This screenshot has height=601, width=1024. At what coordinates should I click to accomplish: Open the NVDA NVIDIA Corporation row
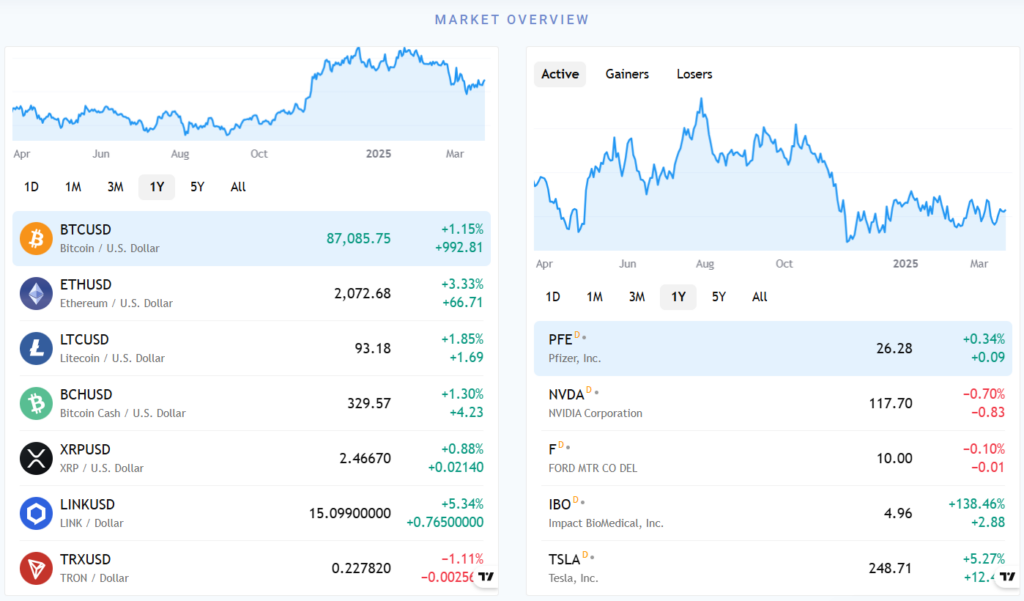tap(772, 403)
